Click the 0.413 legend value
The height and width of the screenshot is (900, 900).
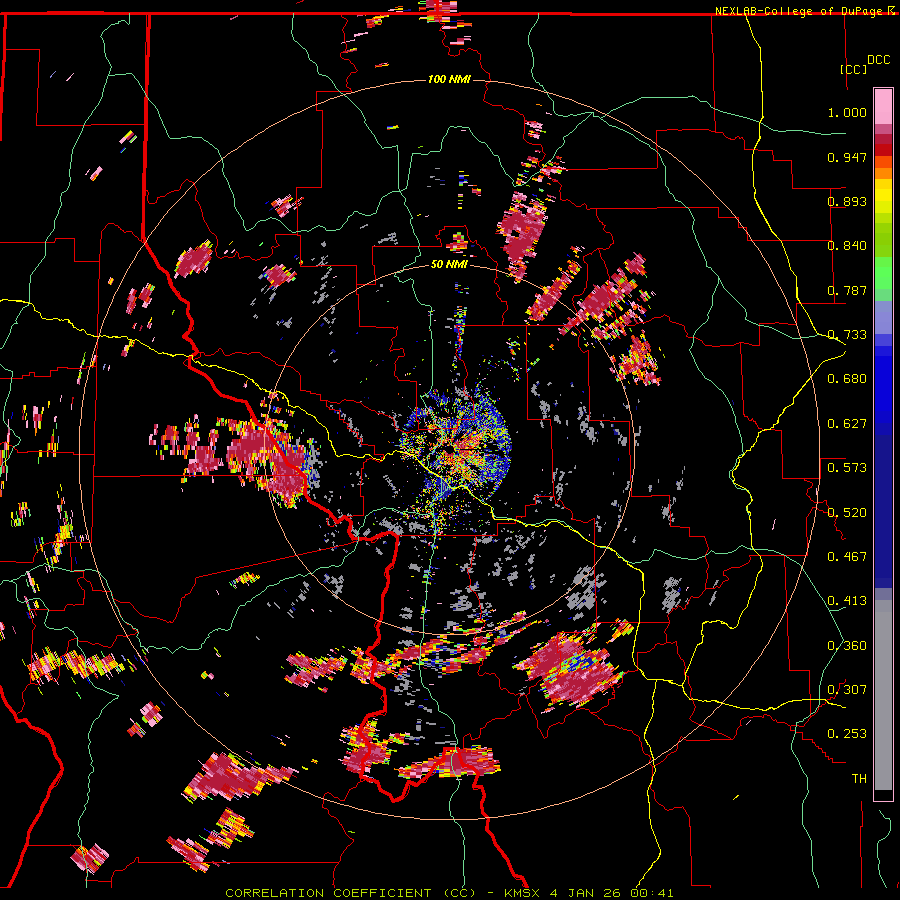click(847, 601)
